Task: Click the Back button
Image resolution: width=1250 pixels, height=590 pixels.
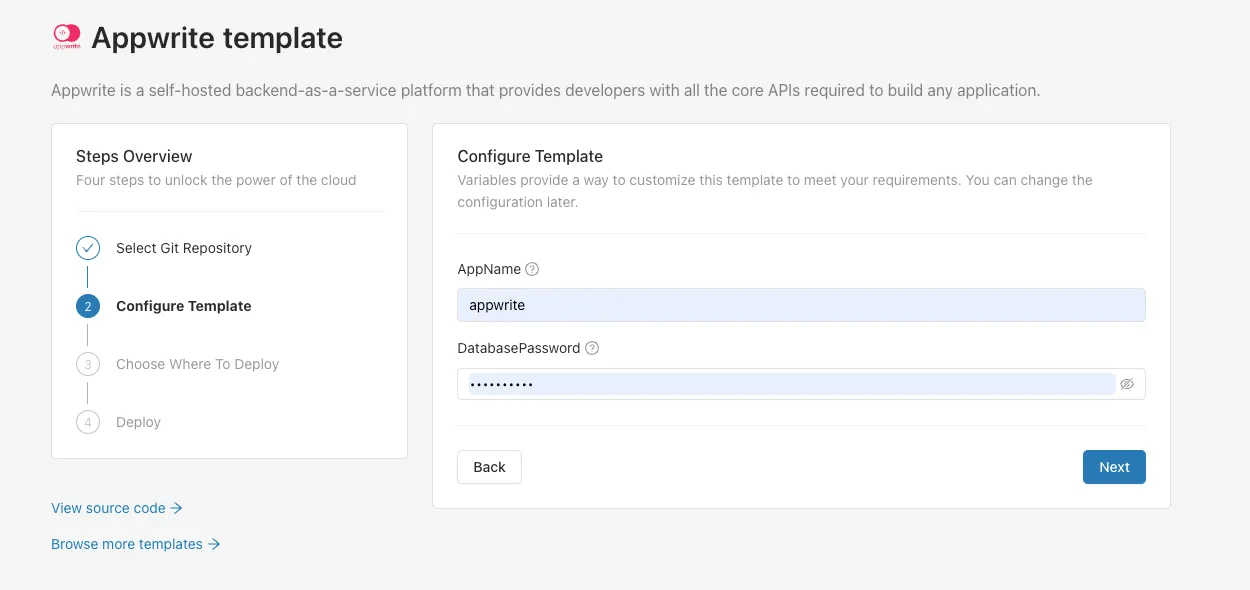Action: (x=489, y=467)
